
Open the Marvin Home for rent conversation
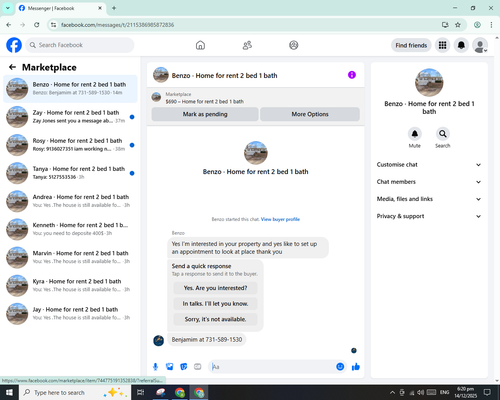tap(70, 257)
